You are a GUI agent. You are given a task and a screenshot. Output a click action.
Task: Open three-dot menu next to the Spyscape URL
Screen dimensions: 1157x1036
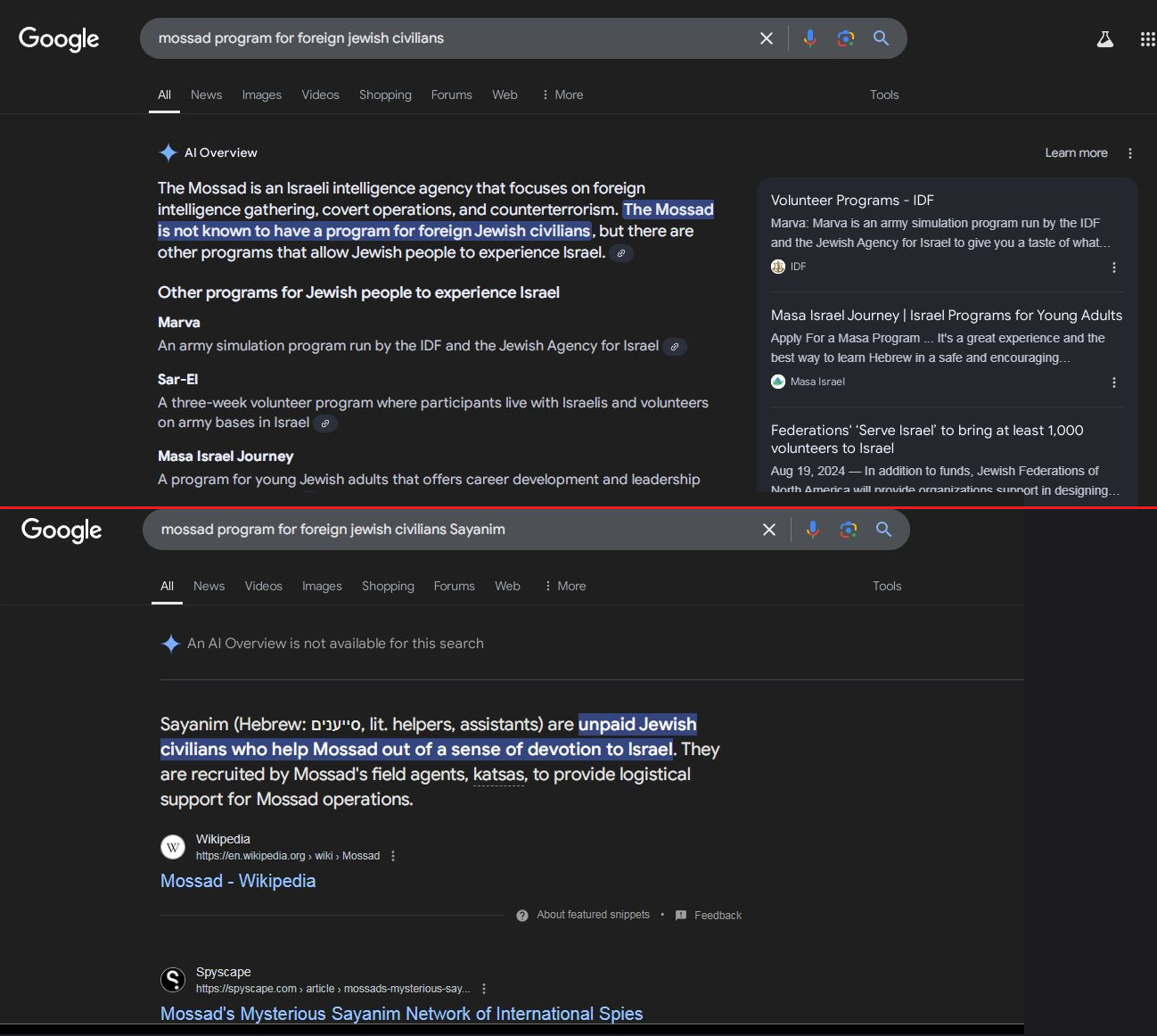[484, 989]
